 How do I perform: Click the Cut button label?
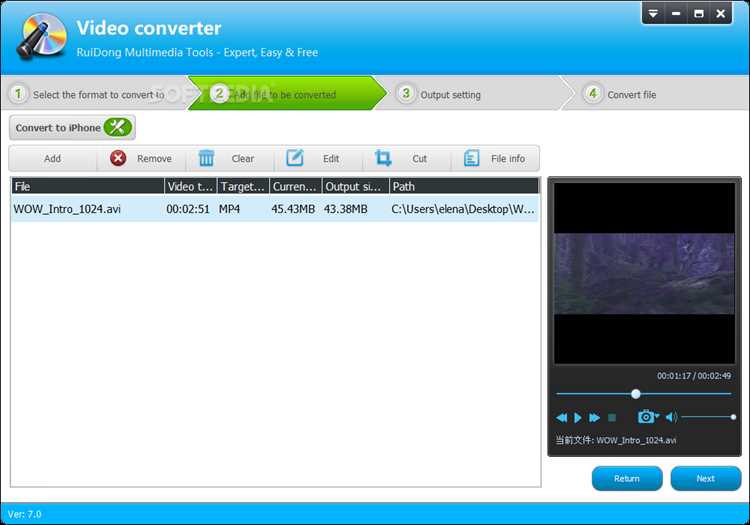tap(419, 158)
